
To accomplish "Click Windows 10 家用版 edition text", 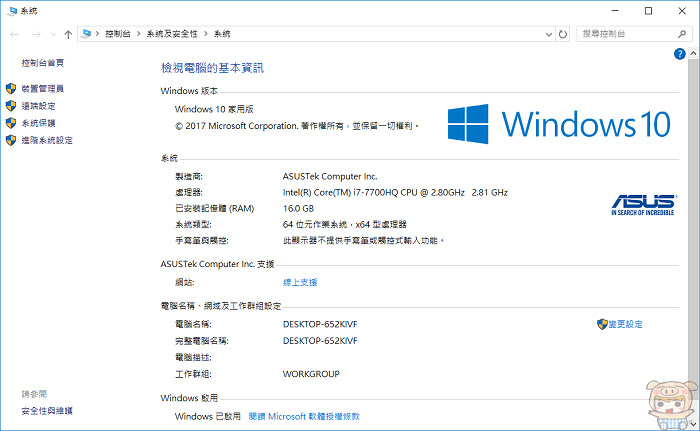I will 214,109.
